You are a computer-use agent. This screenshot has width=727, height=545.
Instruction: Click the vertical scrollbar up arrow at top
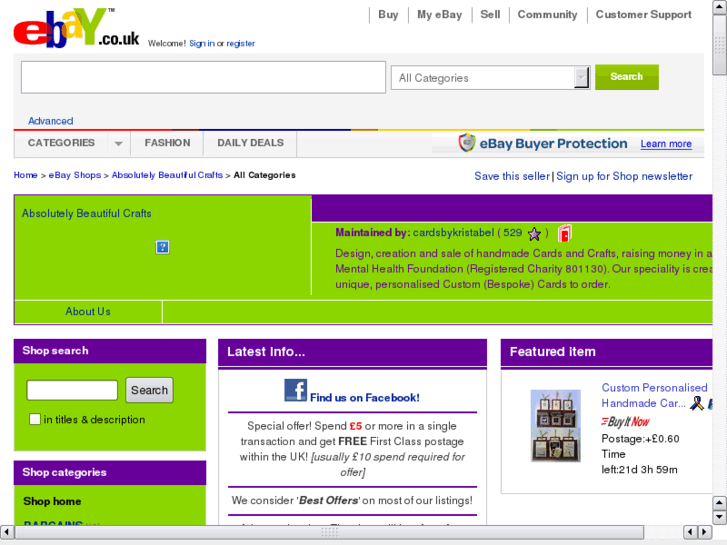(x=720, y=8)
